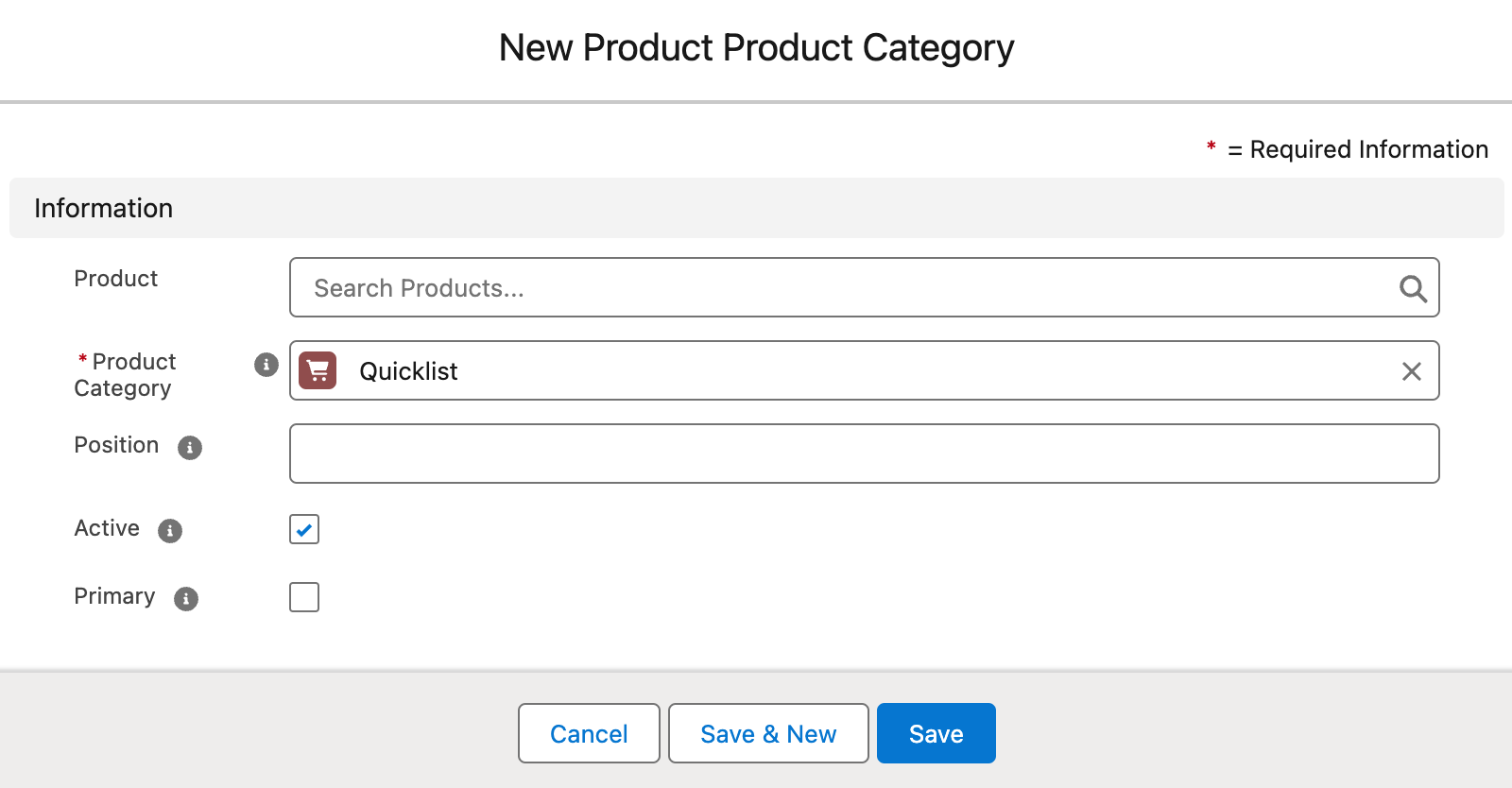
Task: Click the Primary label text
Action: click(114, 596)
